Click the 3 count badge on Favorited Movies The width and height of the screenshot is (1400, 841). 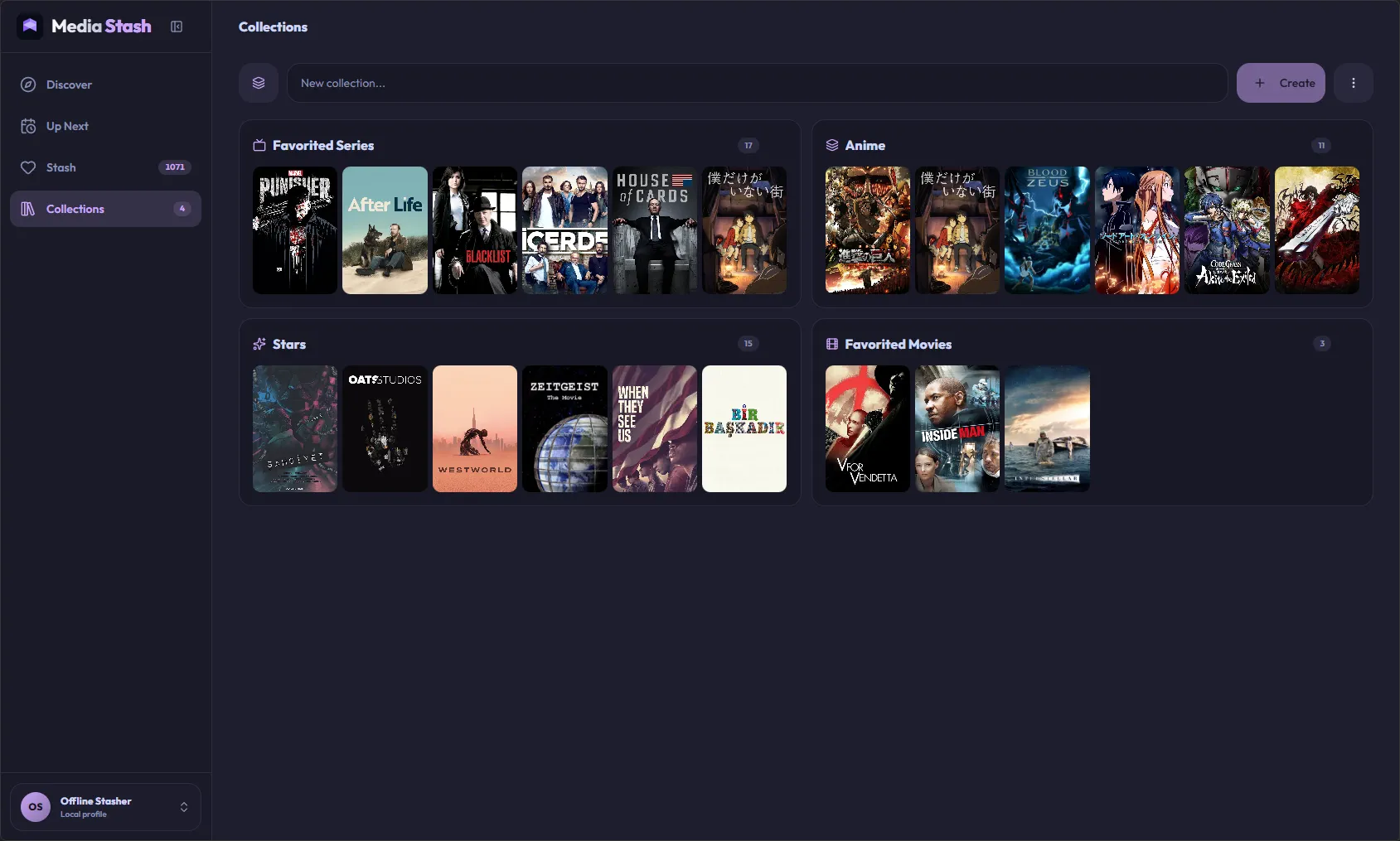[1322, 343]
